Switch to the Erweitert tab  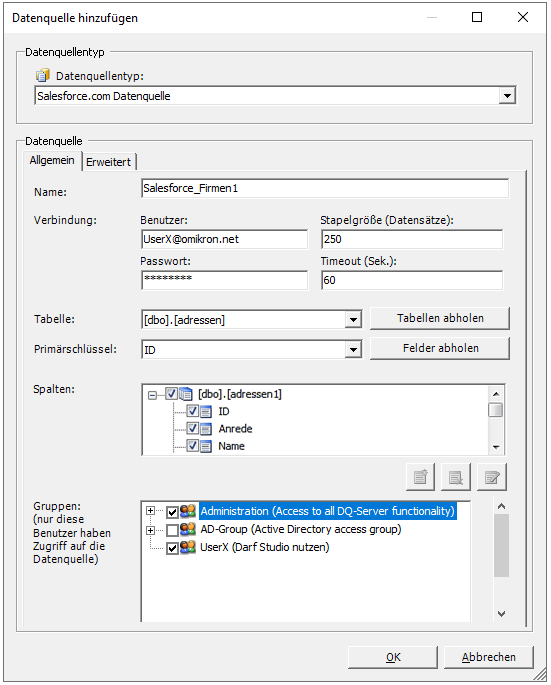pyautogui.click(x=108, y=162)
